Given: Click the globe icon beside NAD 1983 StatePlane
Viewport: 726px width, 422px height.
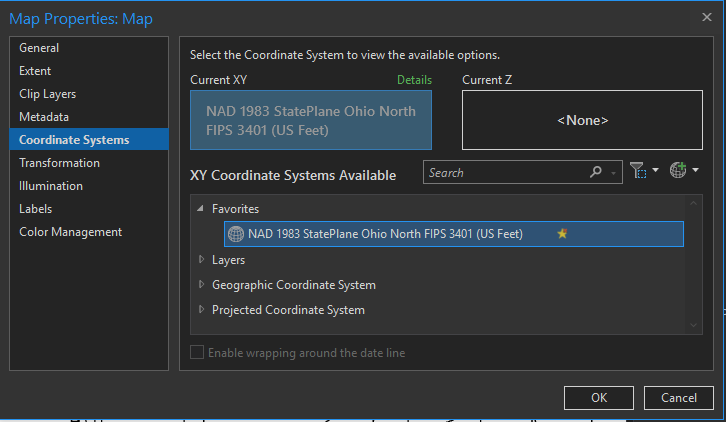Looking at the screenshot, I should point(236,234).
